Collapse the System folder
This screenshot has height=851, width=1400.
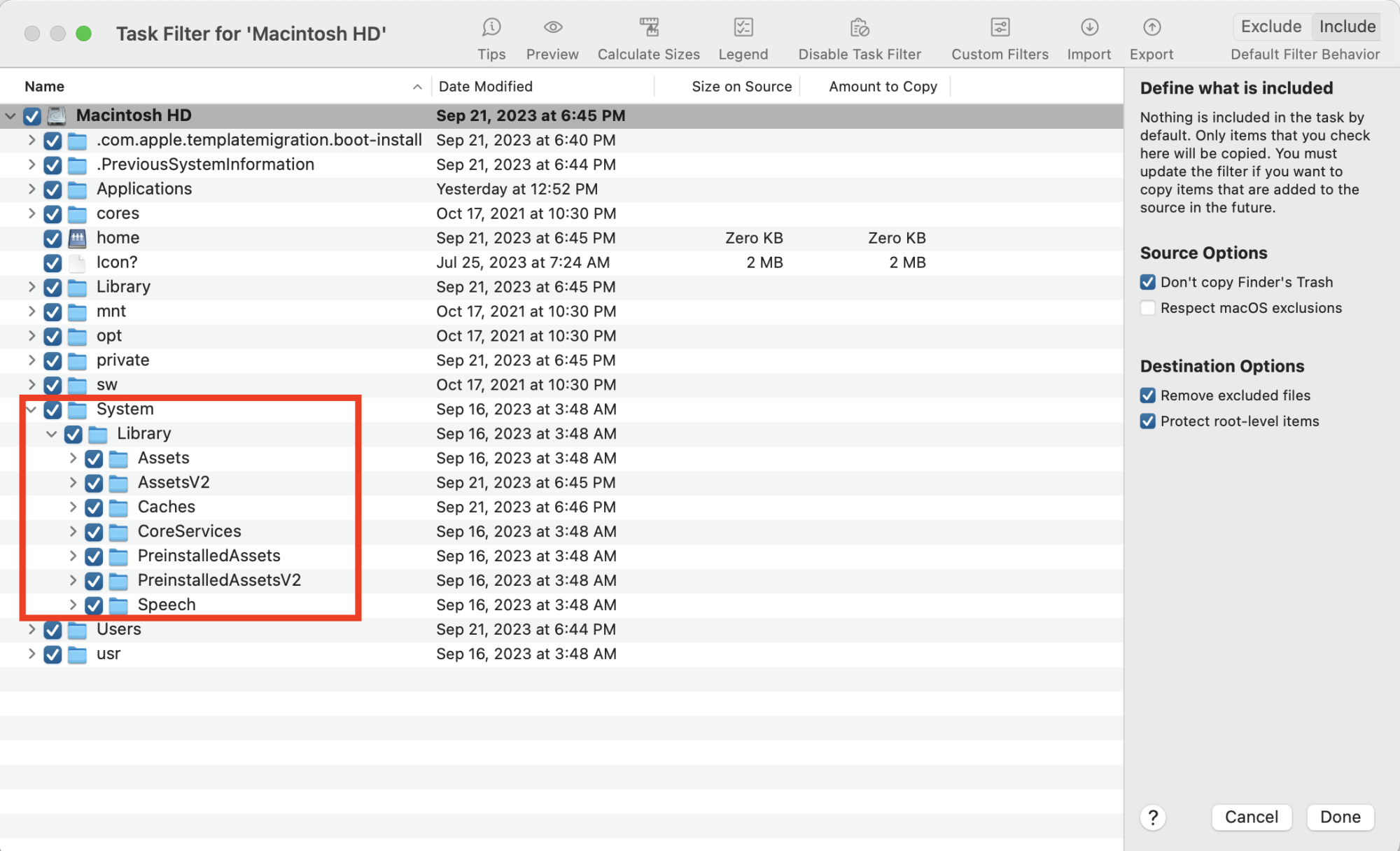31,409
